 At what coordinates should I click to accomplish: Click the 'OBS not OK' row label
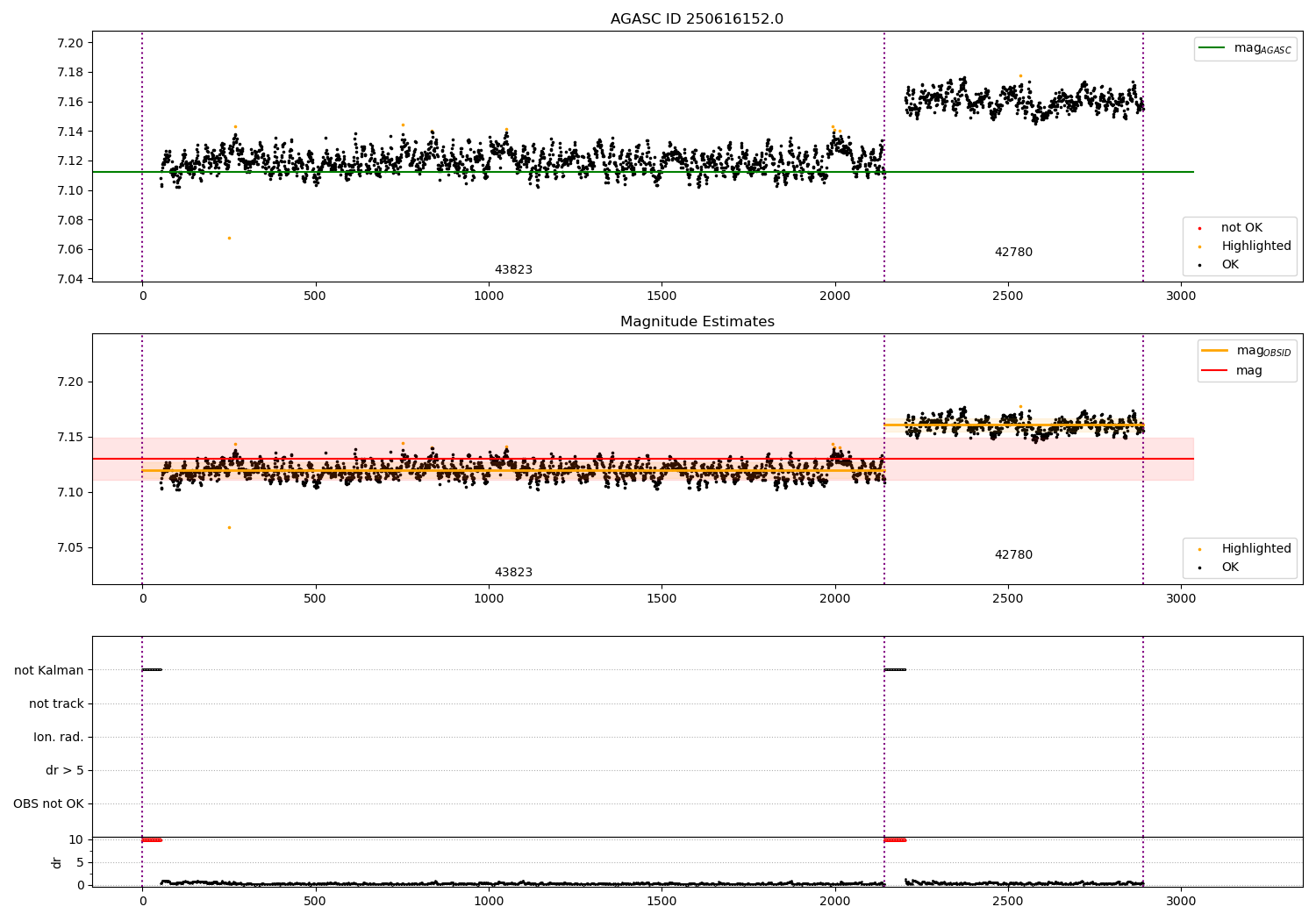48,803
